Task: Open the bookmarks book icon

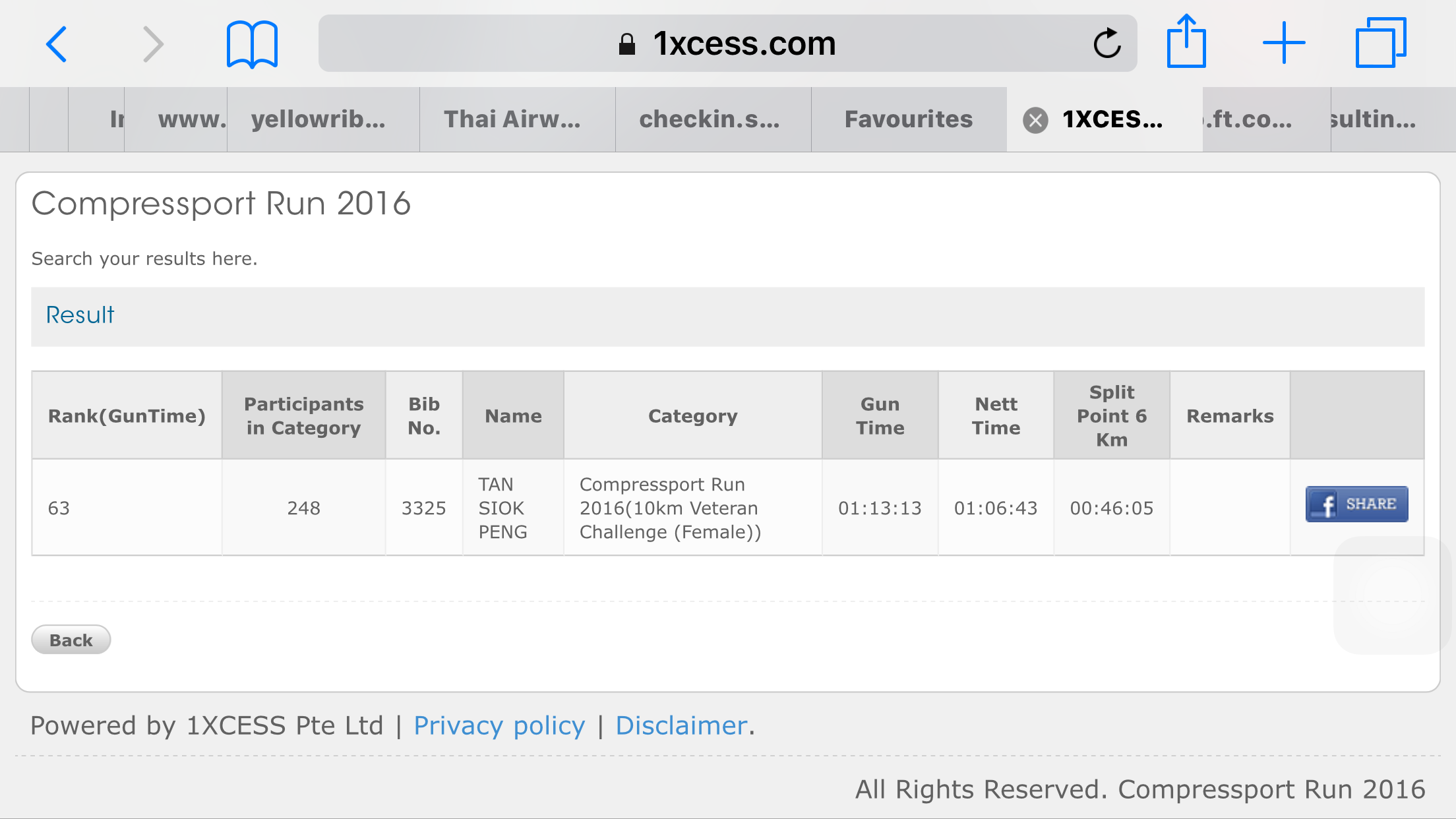Action: 252,44
